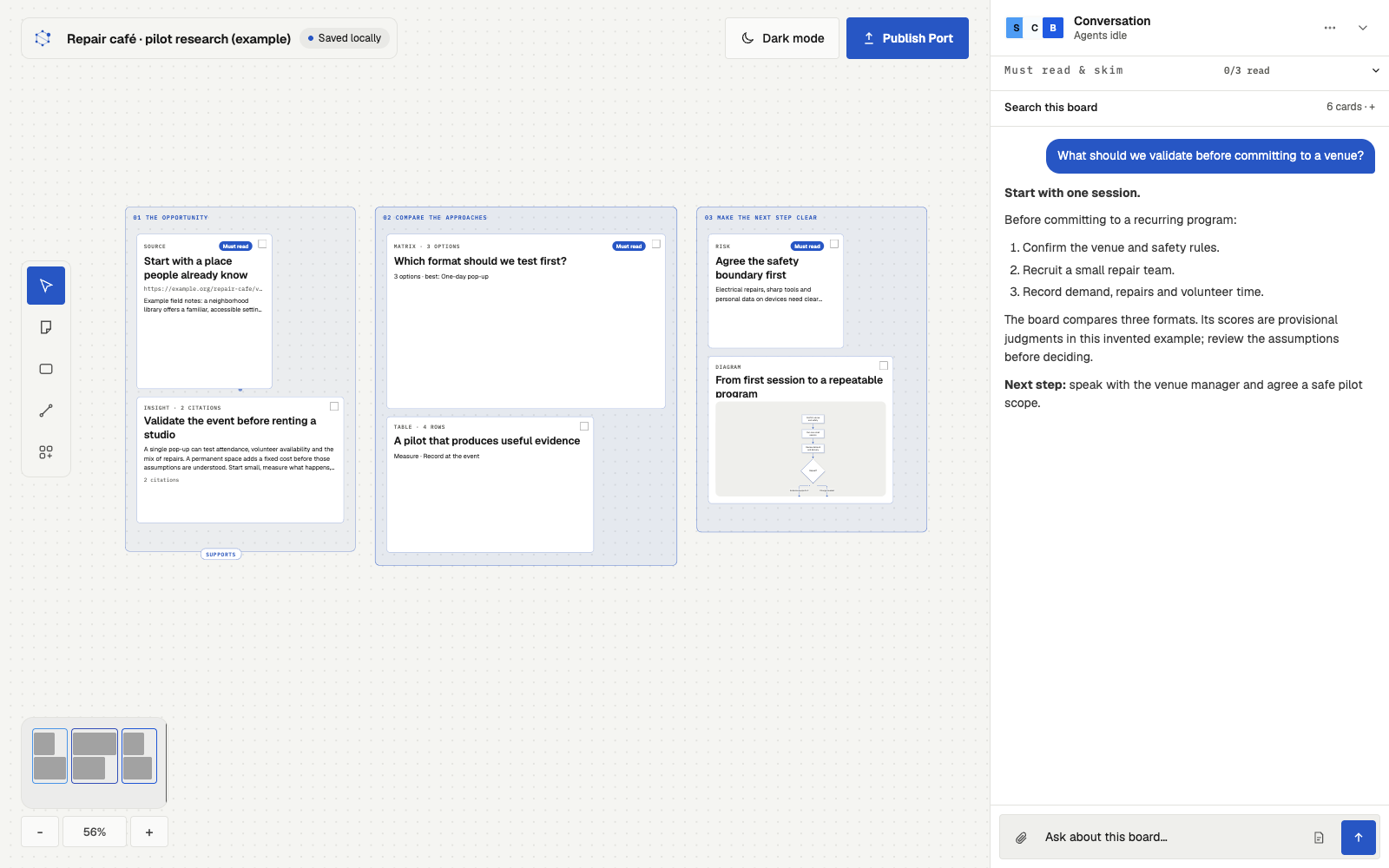
Task: Send message with the arrow button
Action: click(1359, 838)
